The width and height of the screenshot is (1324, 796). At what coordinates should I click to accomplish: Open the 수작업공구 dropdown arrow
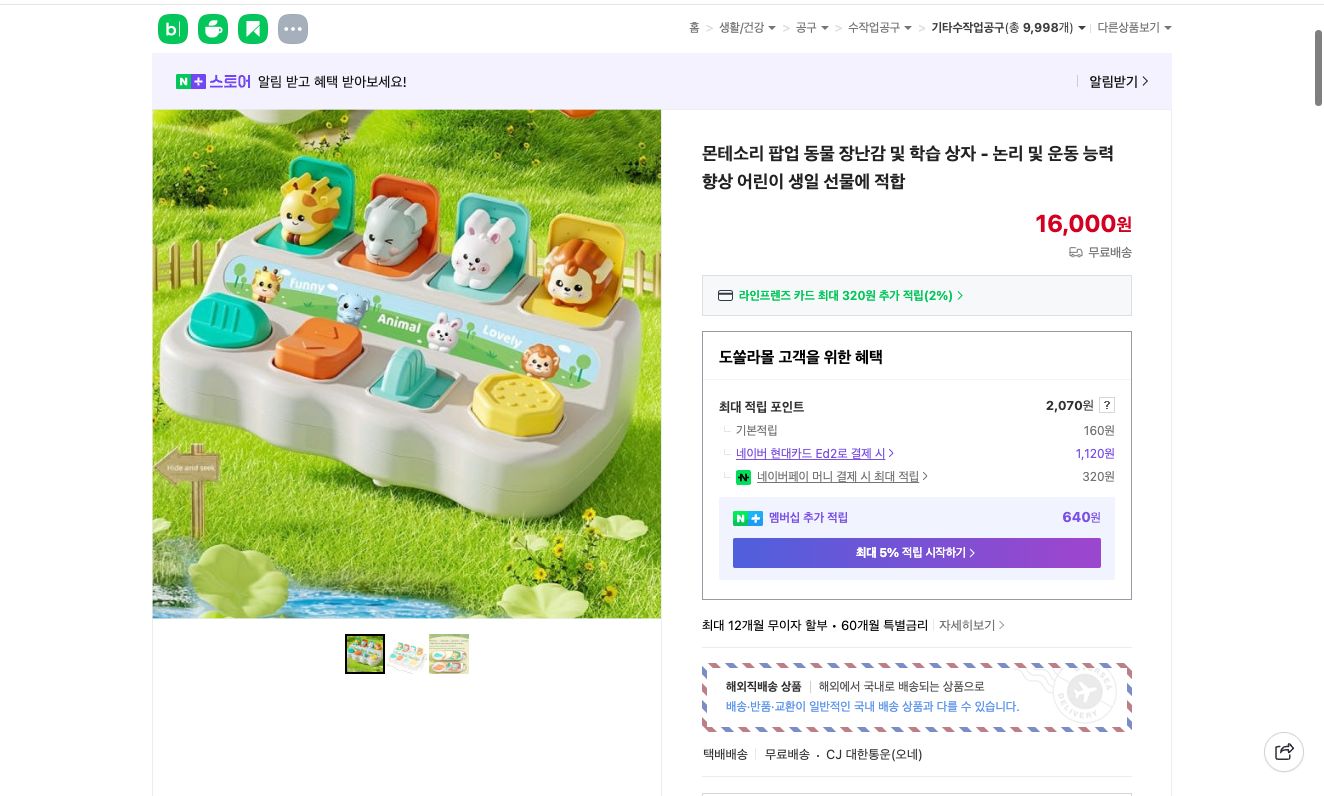coord(906,28)
